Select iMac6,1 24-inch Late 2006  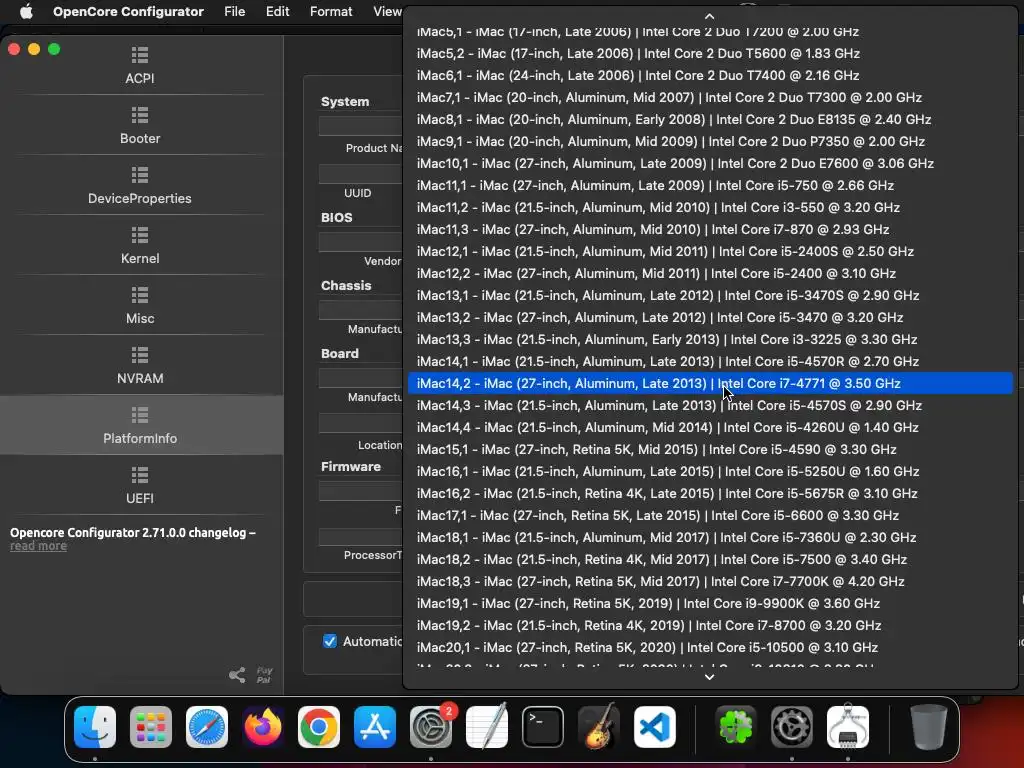710,75
